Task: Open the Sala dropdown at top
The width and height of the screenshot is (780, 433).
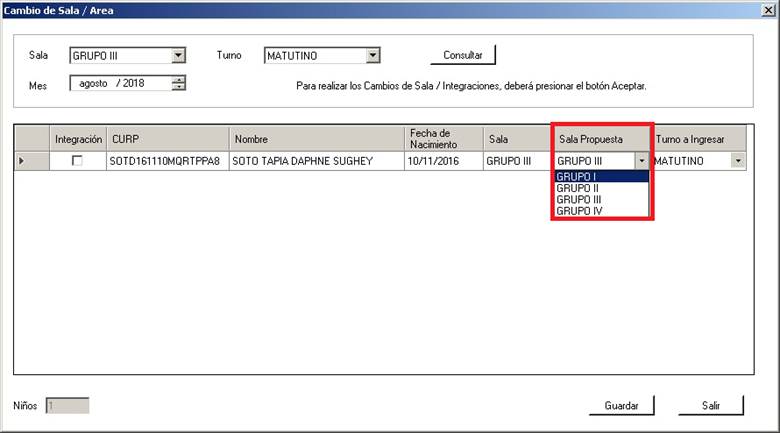Action: point(178,56)
